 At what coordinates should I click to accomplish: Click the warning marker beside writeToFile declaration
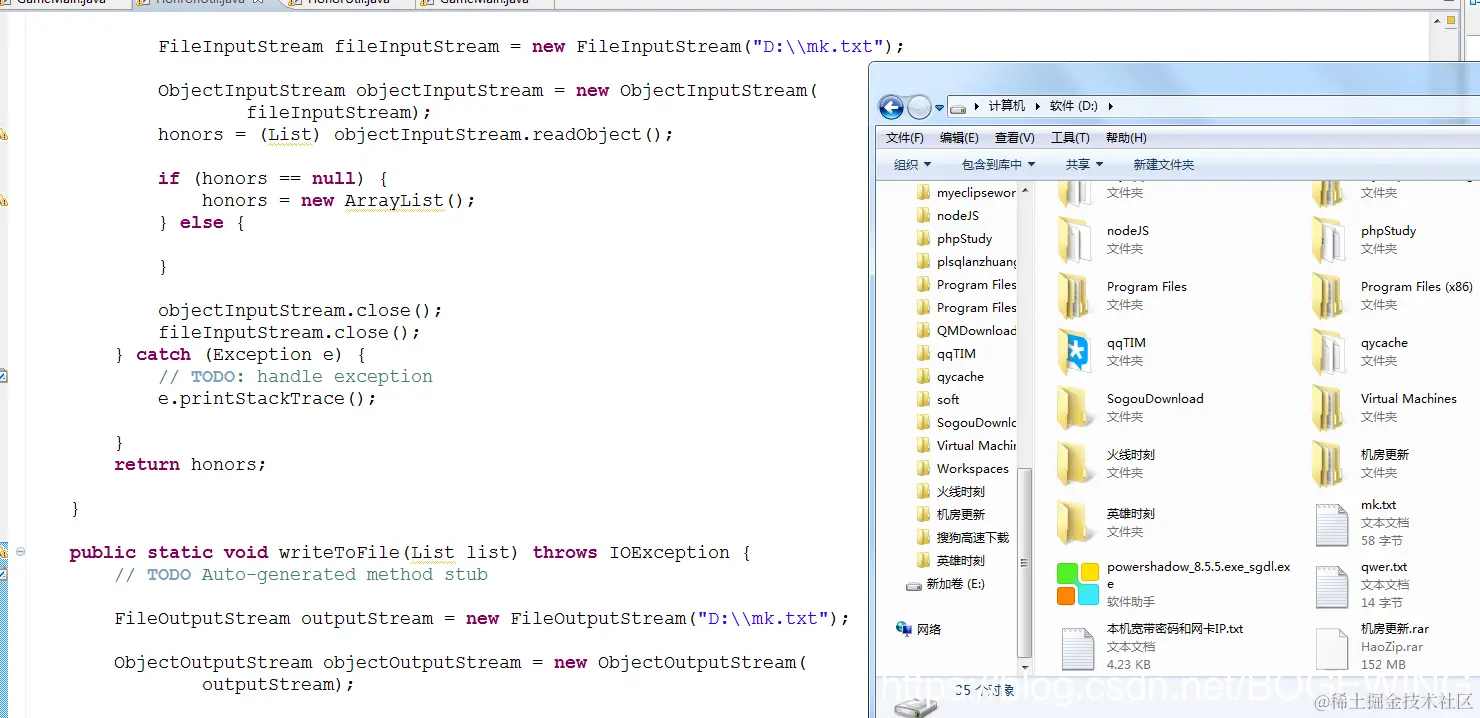pos(3,552)
